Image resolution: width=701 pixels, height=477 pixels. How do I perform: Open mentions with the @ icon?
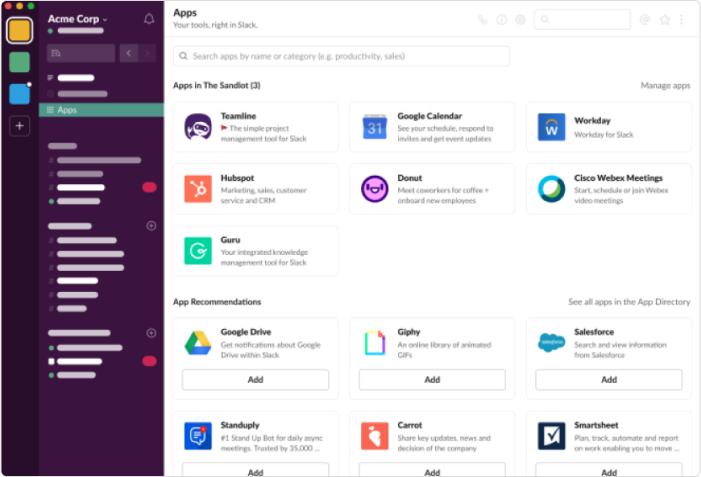click(x=645, y=20)
